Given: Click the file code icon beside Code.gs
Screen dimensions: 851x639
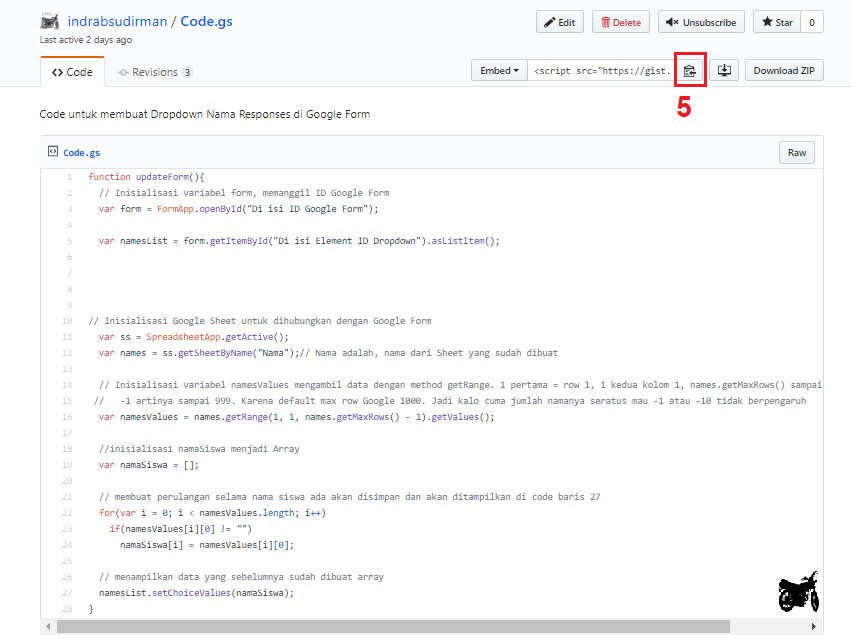Looking at the screenshot, I should 53,152.
